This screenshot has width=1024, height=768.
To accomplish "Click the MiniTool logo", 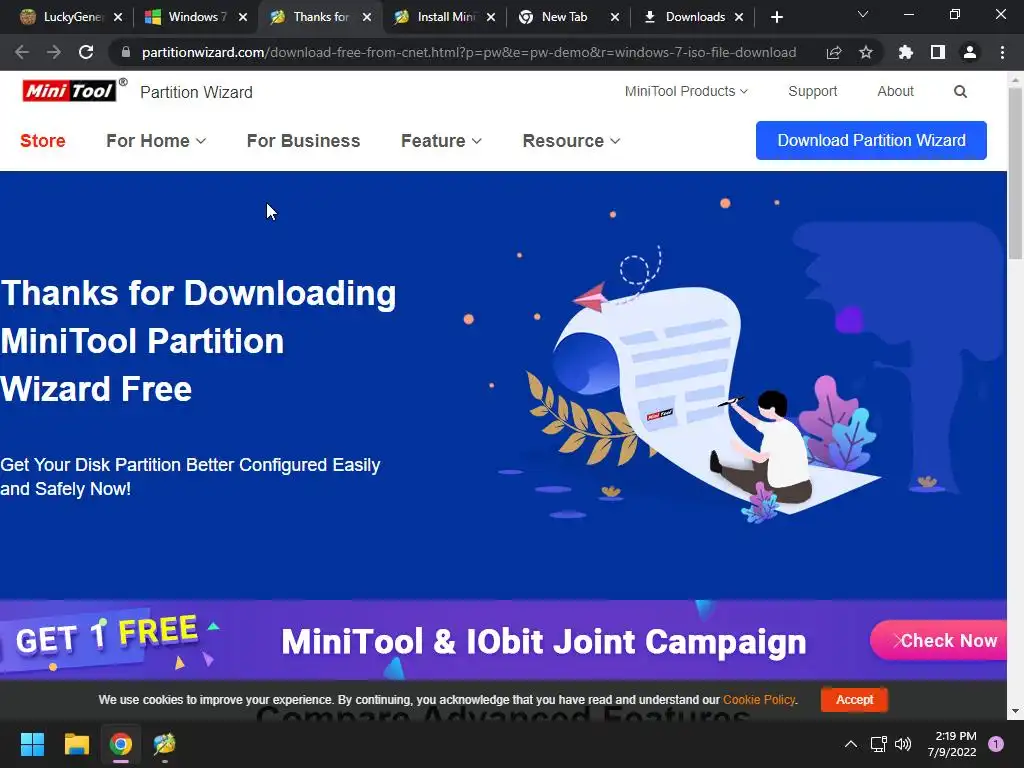I will point(69,91).
